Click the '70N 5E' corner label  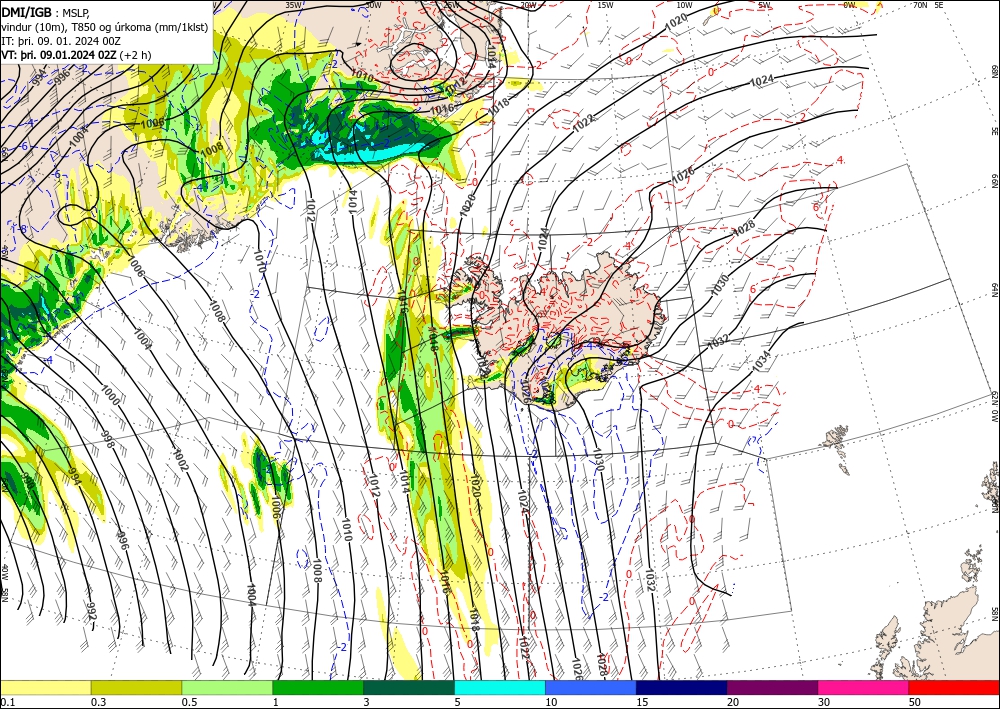coord(928,5)
